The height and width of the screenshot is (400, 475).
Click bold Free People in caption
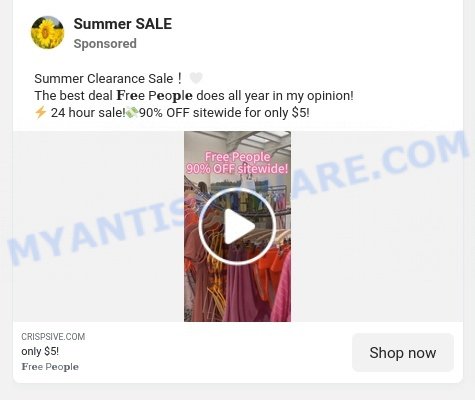154,96
